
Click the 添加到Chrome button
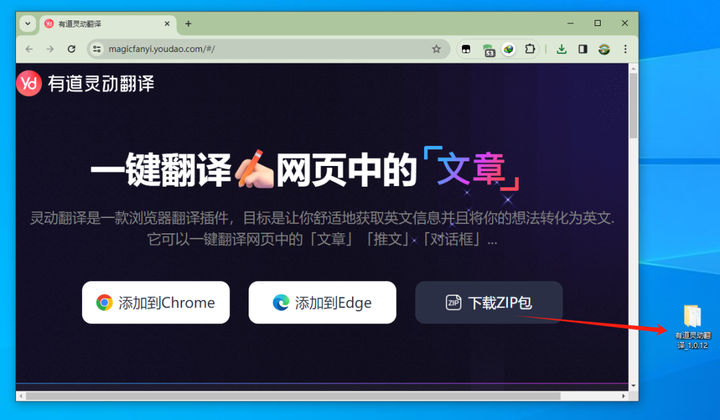156,302
